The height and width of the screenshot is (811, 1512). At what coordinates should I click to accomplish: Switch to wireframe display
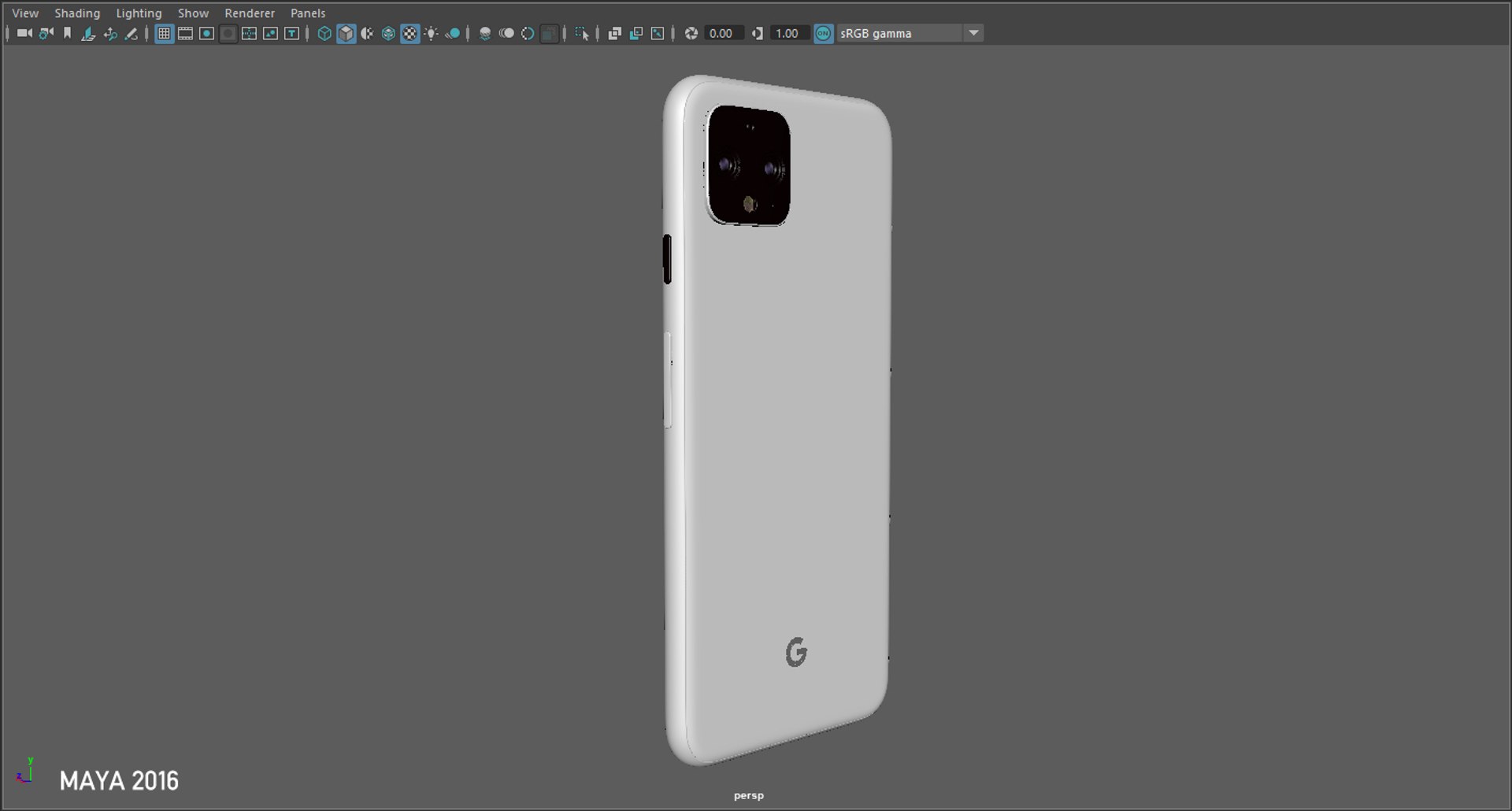pos(324,33)
